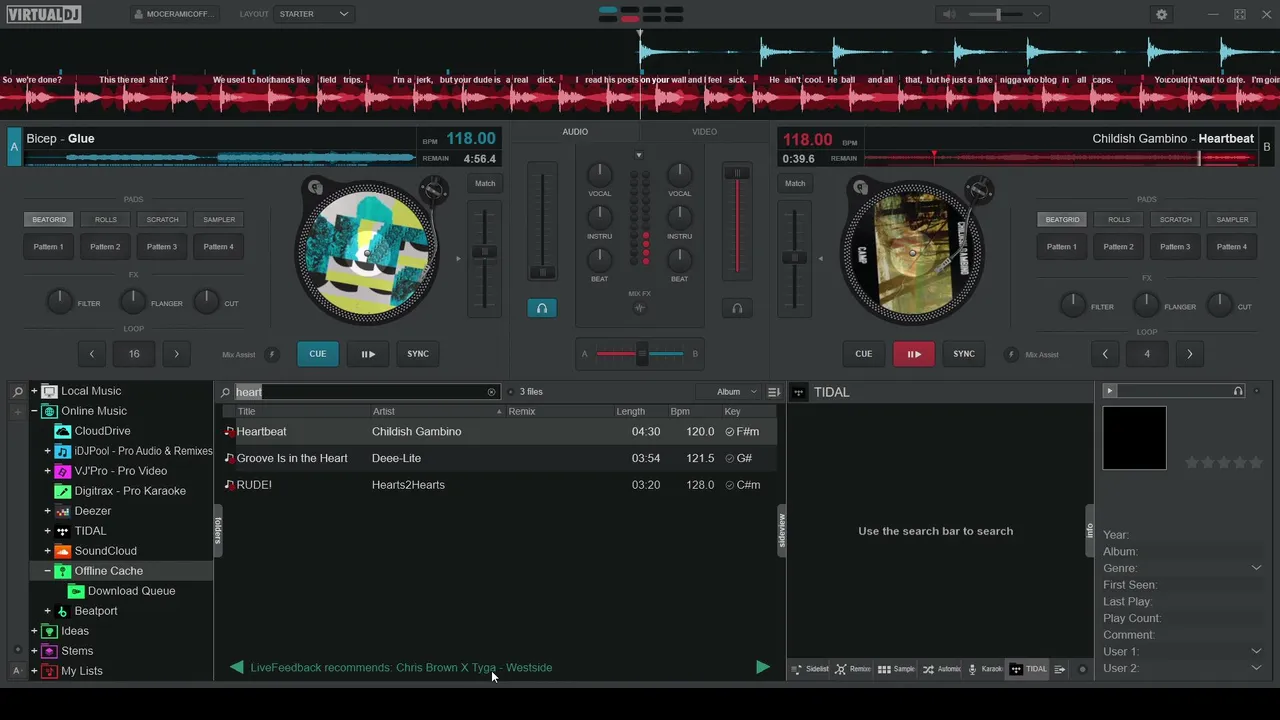Select the Scratch pads tab on deck B
Screen dimensions: 1280x720
point(1176,220)
